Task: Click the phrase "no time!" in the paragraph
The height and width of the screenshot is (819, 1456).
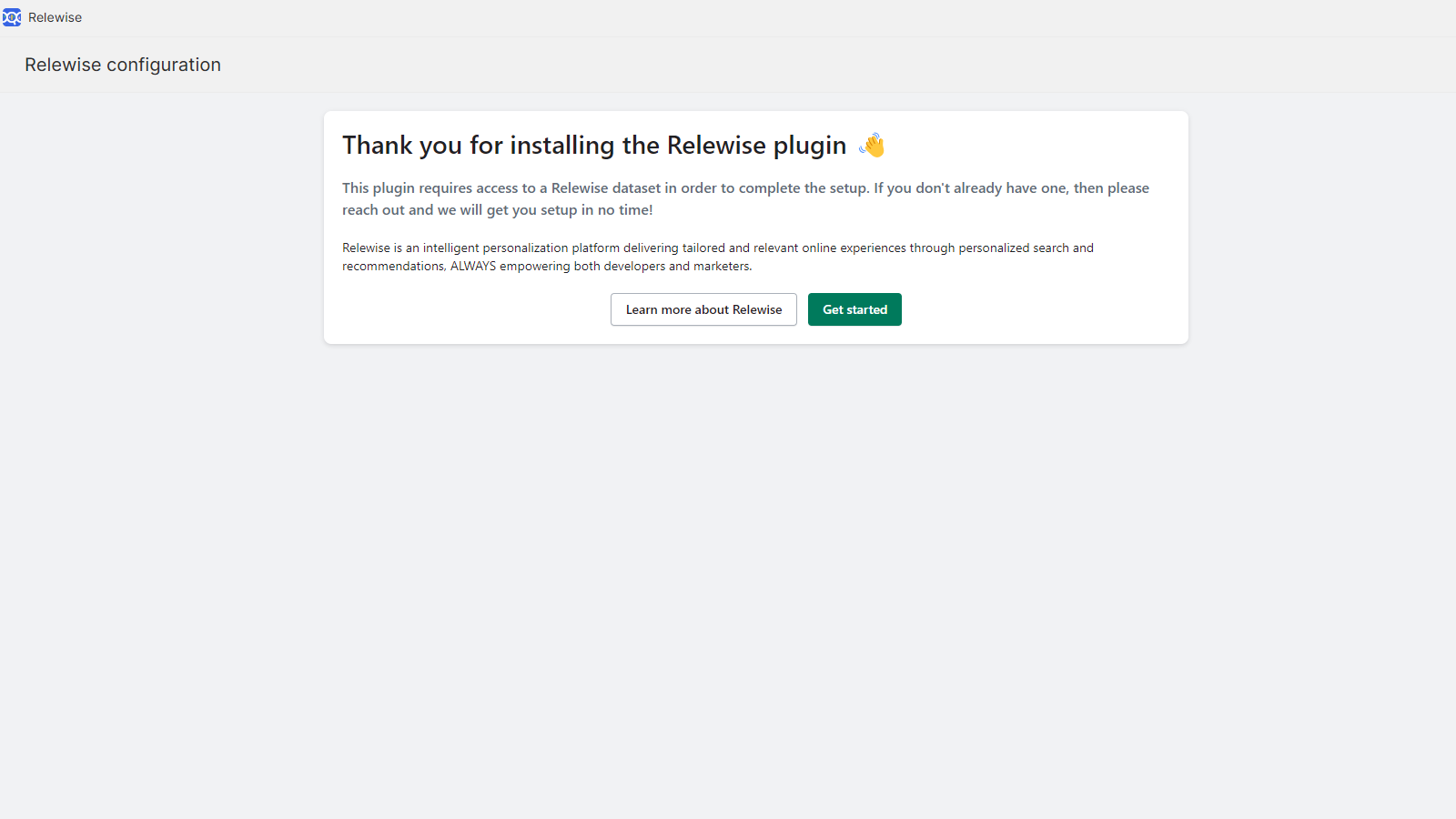Action: tap(624, 210)
